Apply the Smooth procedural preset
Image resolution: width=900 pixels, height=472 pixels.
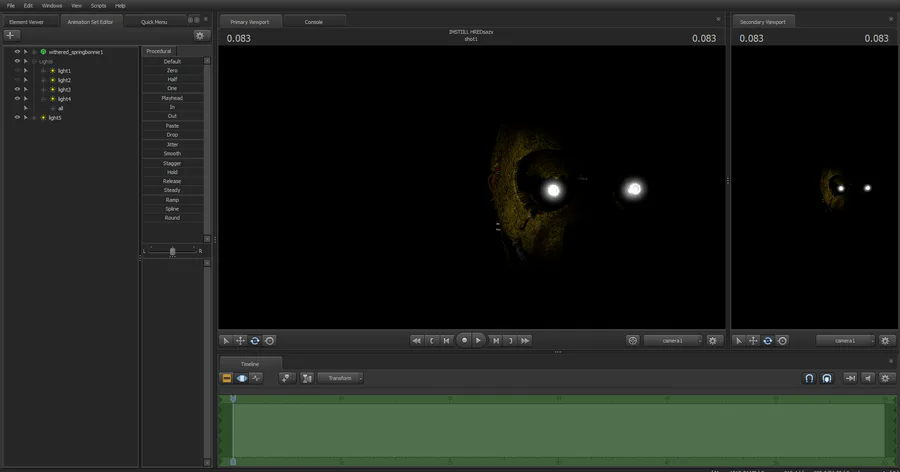point(172,153)
